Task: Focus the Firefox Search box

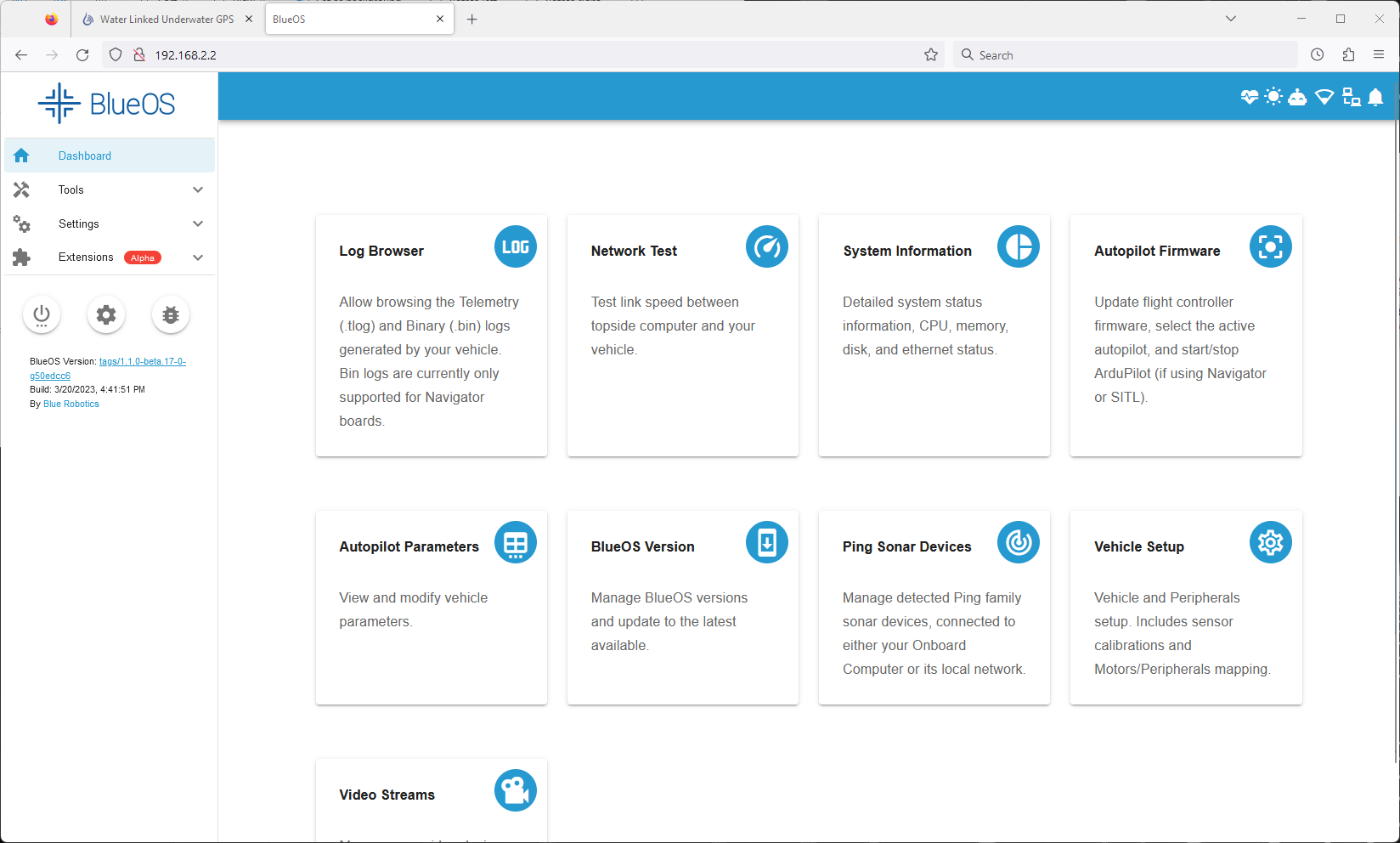Action: (1126, 54)
